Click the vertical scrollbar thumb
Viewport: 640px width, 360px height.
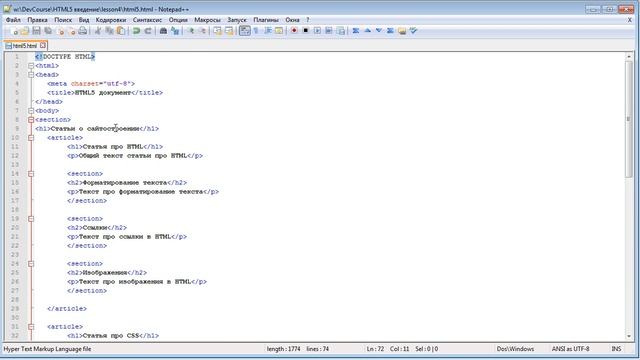point(629,119)
